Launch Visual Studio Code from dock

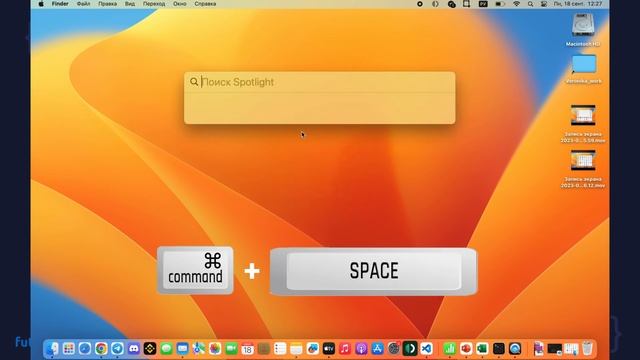coord(427,348)
